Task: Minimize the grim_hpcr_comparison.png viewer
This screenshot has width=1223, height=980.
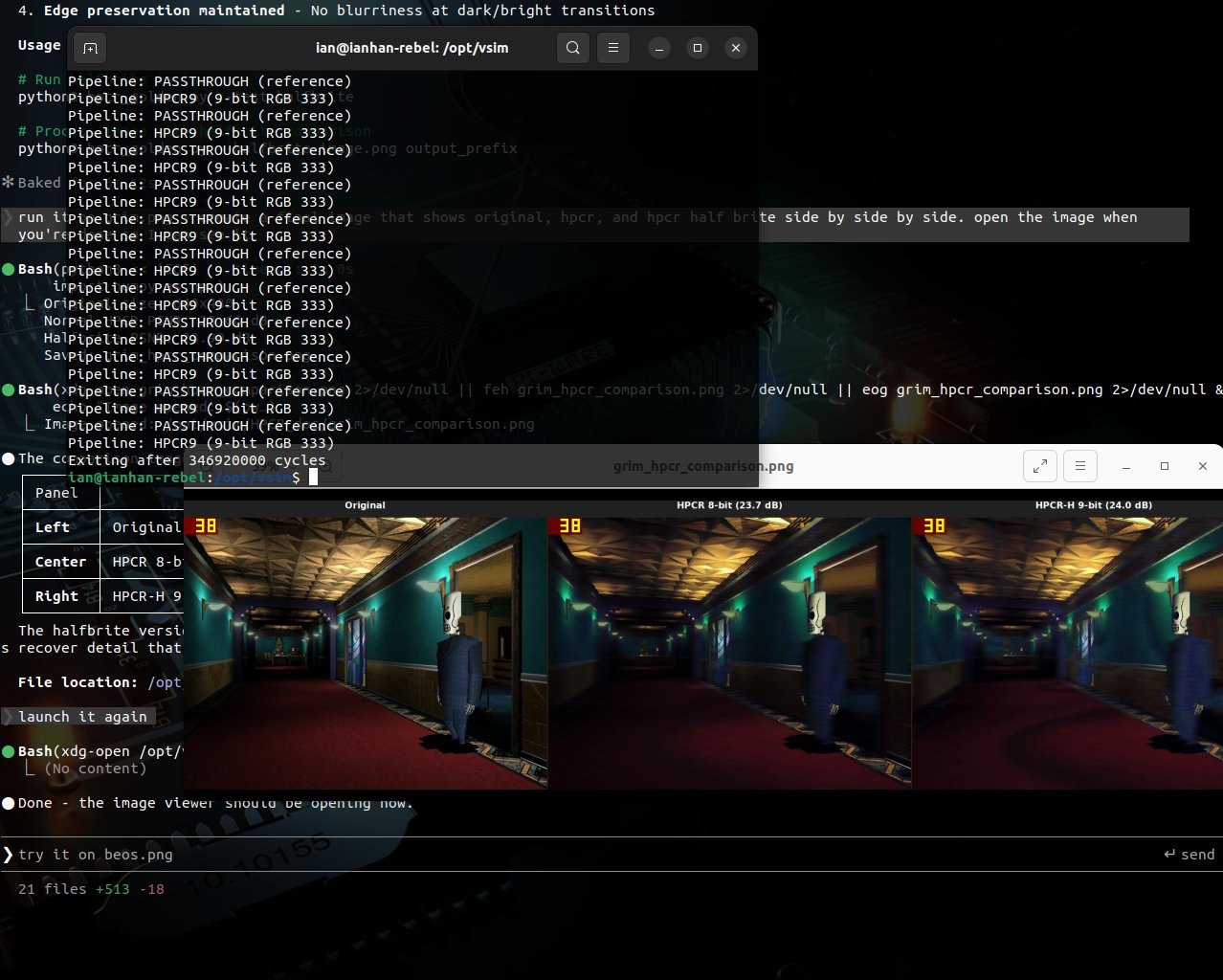Action: [1125, 466]
